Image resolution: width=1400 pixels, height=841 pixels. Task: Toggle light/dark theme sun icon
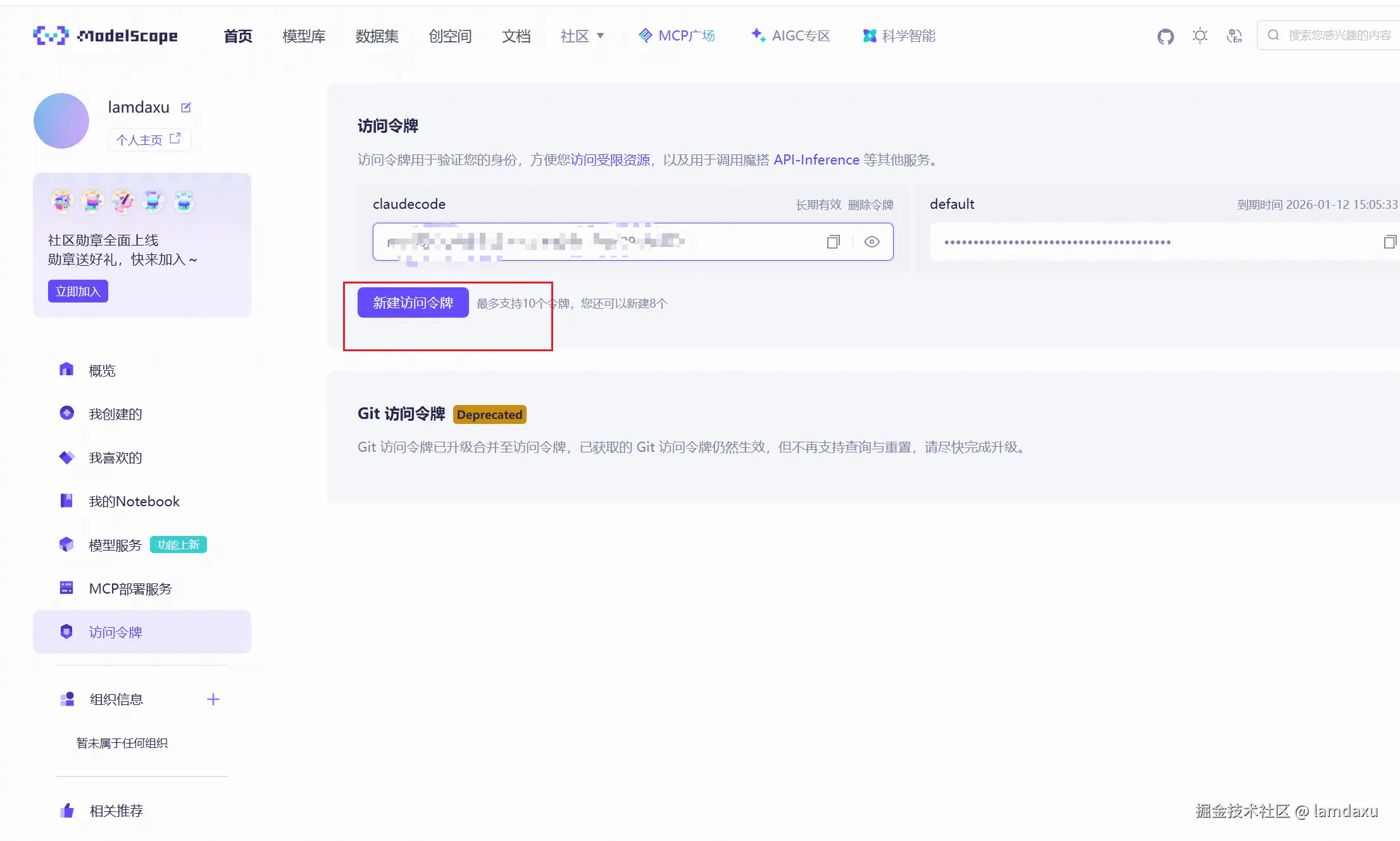coord(1199,36)
